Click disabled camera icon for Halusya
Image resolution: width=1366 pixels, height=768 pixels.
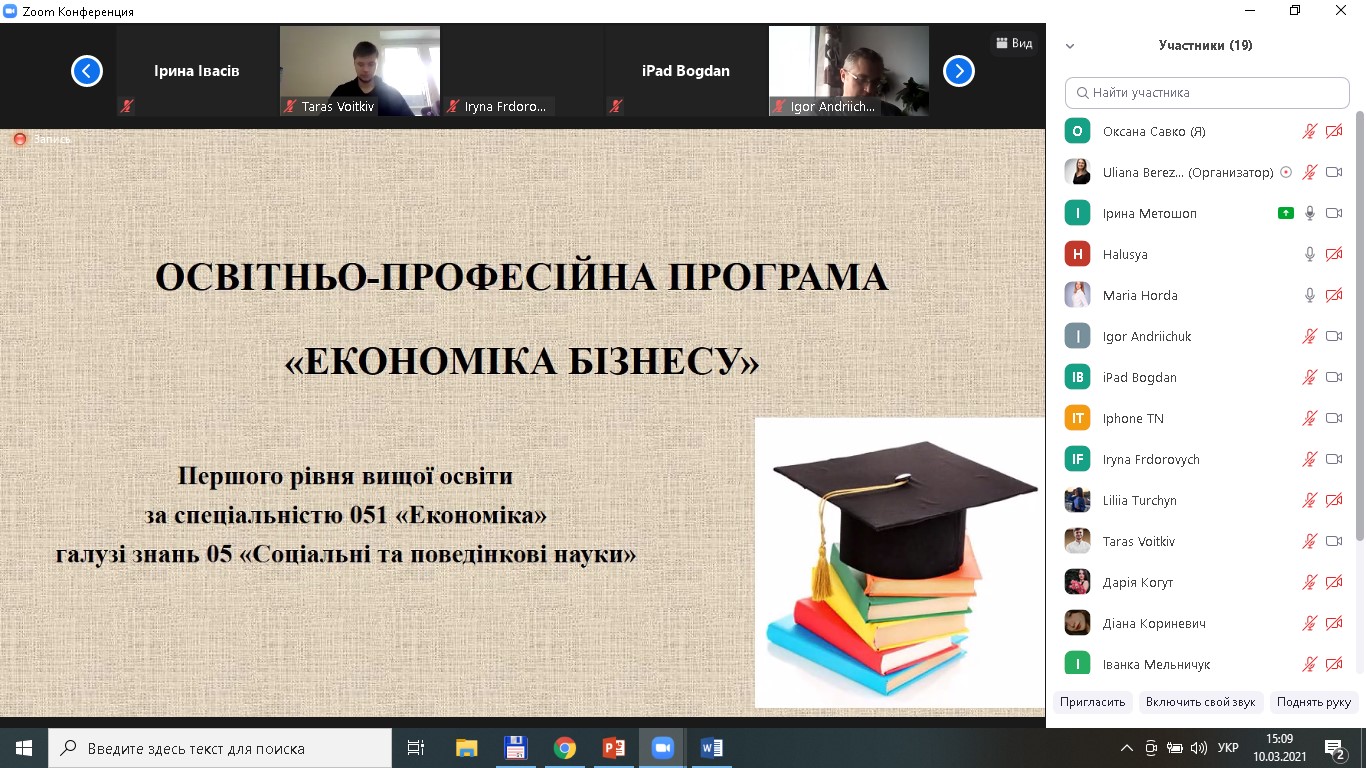[x=1334, y=254]
